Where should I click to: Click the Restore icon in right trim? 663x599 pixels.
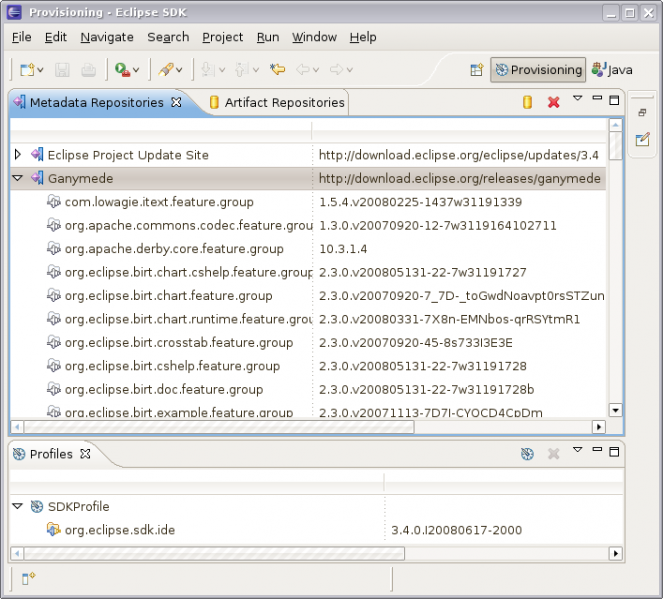pos(642,112)
